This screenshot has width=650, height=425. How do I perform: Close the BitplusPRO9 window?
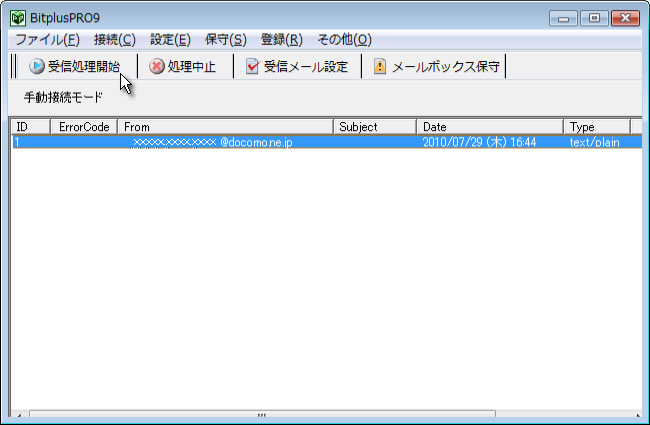tap(625, 18)
